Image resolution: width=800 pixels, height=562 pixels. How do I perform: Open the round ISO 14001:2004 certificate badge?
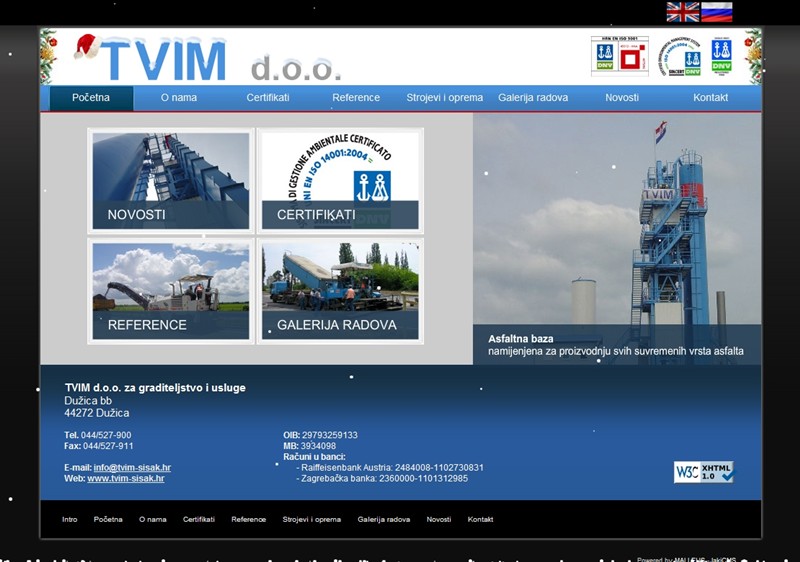[680, 57]
